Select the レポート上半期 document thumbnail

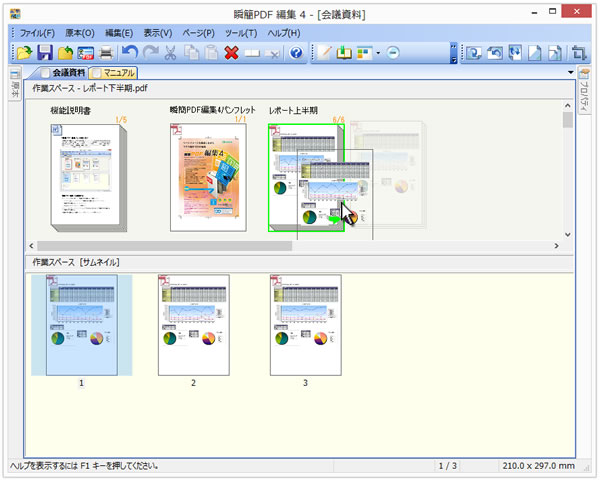(x=306, y=178)
